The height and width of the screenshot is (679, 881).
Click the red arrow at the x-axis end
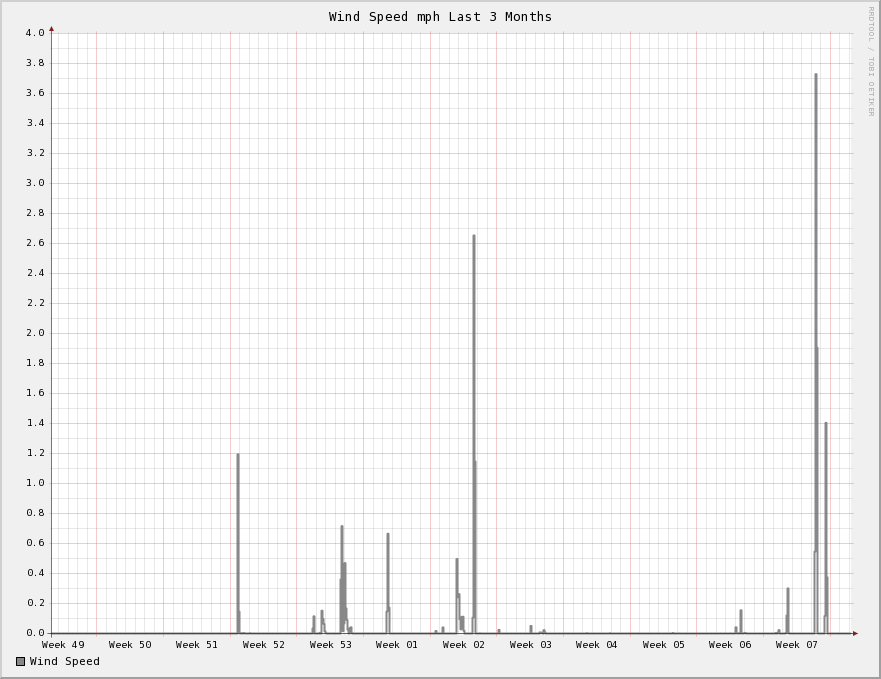[x=855, y=633]
